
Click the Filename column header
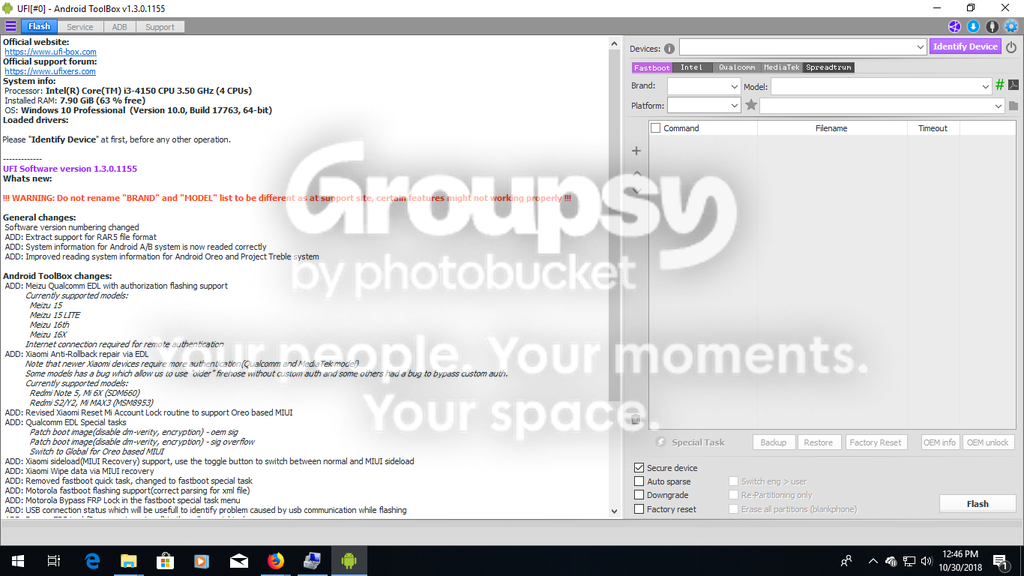(x=831, y=129)
